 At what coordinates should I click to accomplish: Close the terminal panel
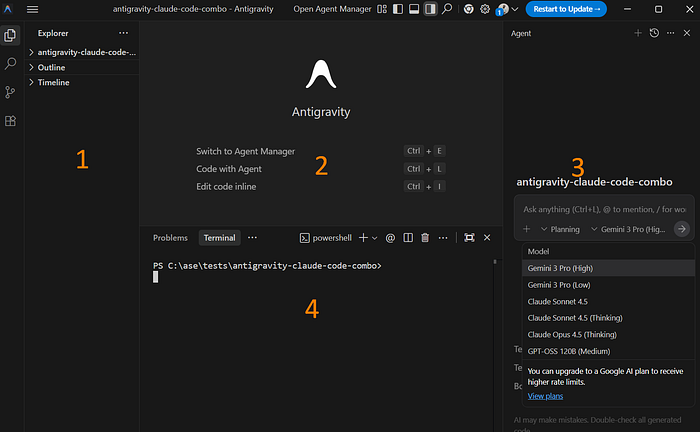pyautogui.click(x=487, y=238)
